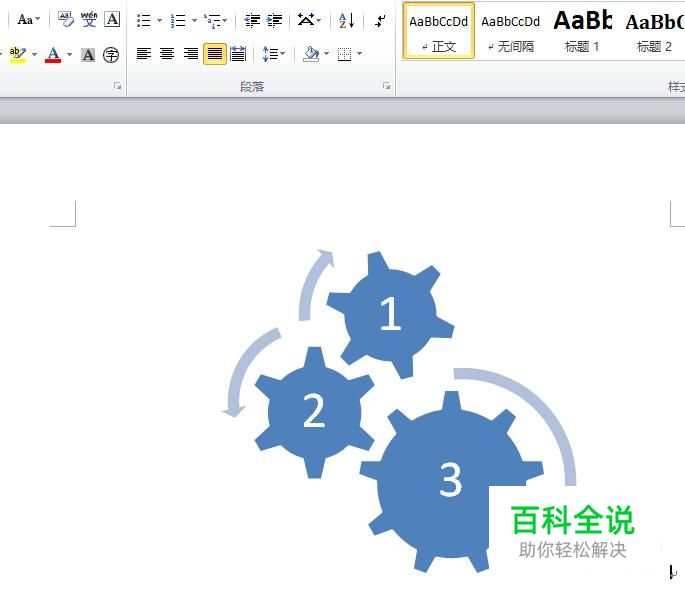Screen dimensions: 685x594
Task: Open the Asian Layout menu
Action: pyautogui.click(x=309, y=20)
